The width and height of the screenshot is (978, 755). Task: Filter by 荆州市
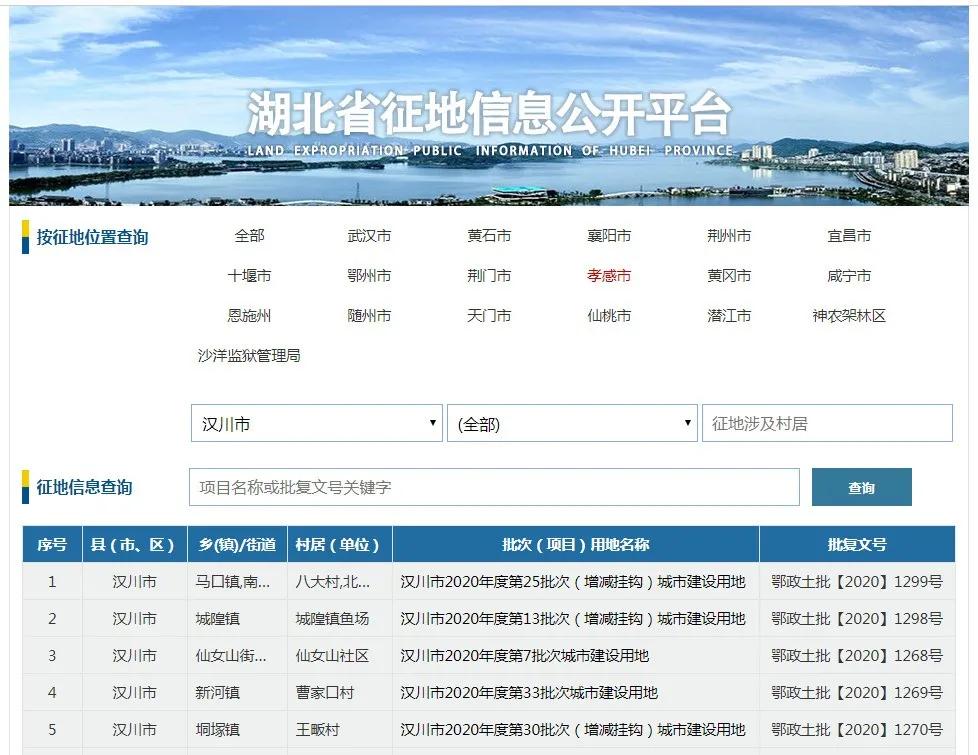click(729, 236)
